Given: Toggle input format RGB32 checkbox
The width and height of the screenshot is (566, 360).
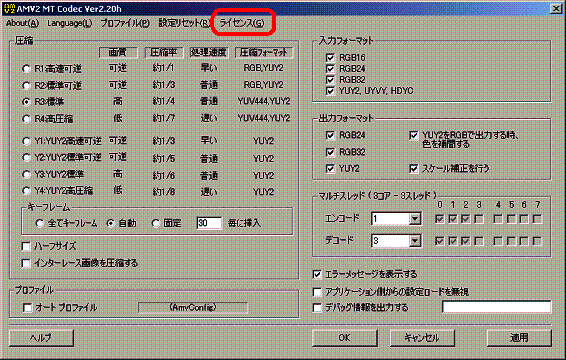Looking at the screenshot, I should point(330,80).
